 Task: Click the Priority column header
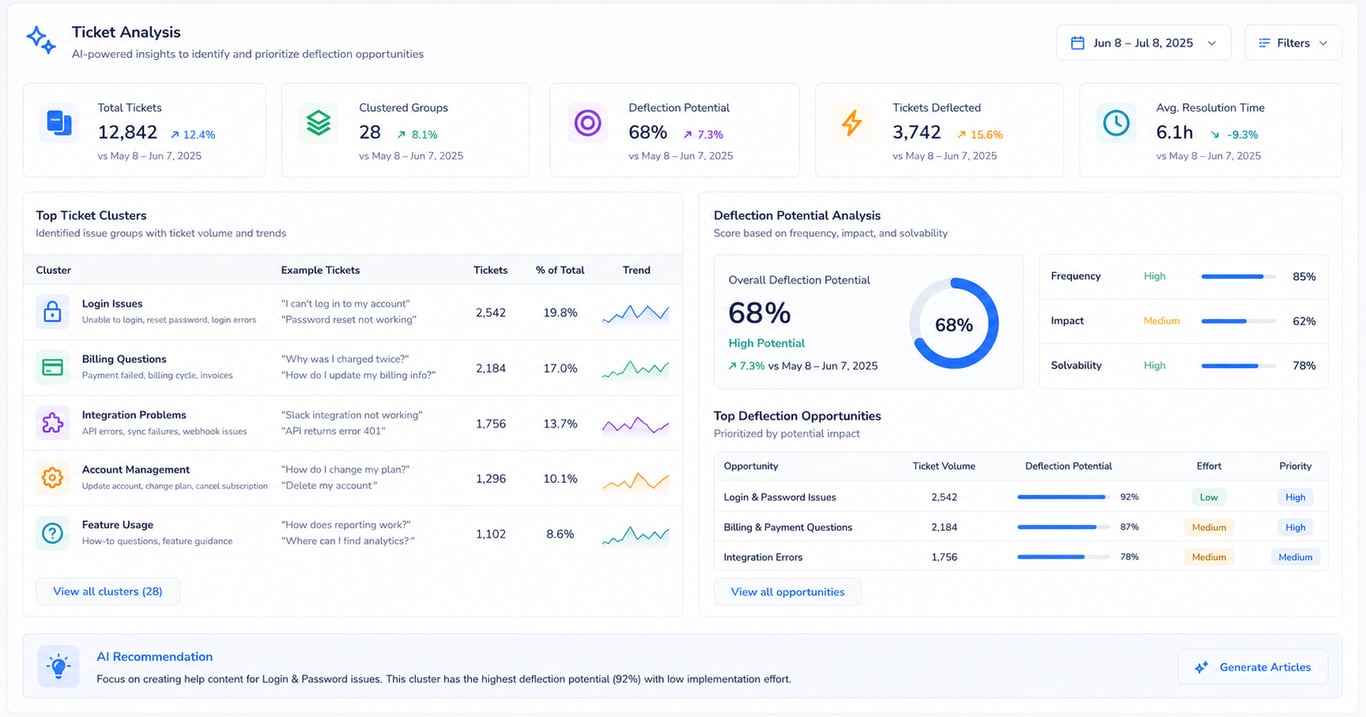tap(1295, 466)
